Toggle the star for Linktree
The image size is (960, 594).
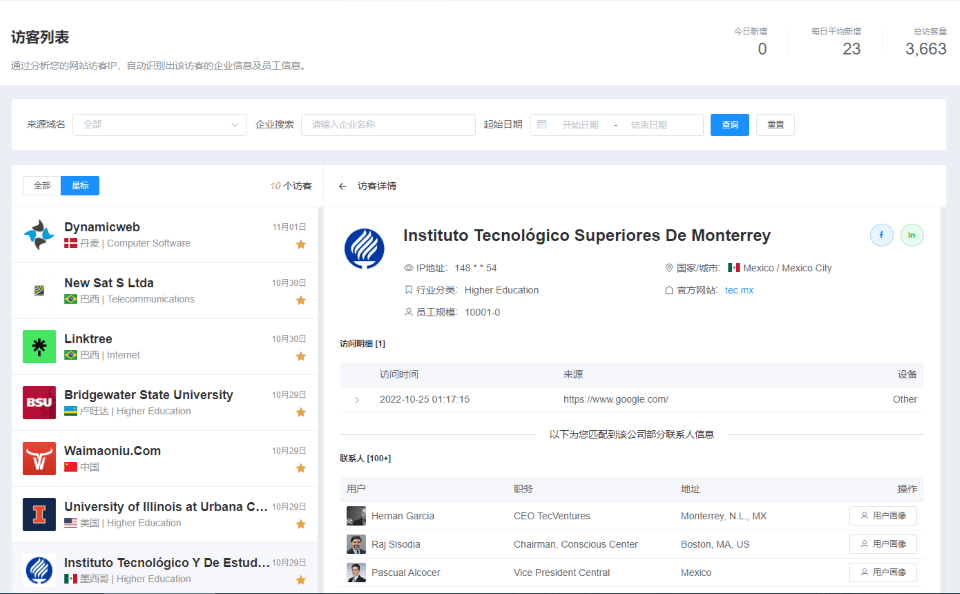coord(300,356)
